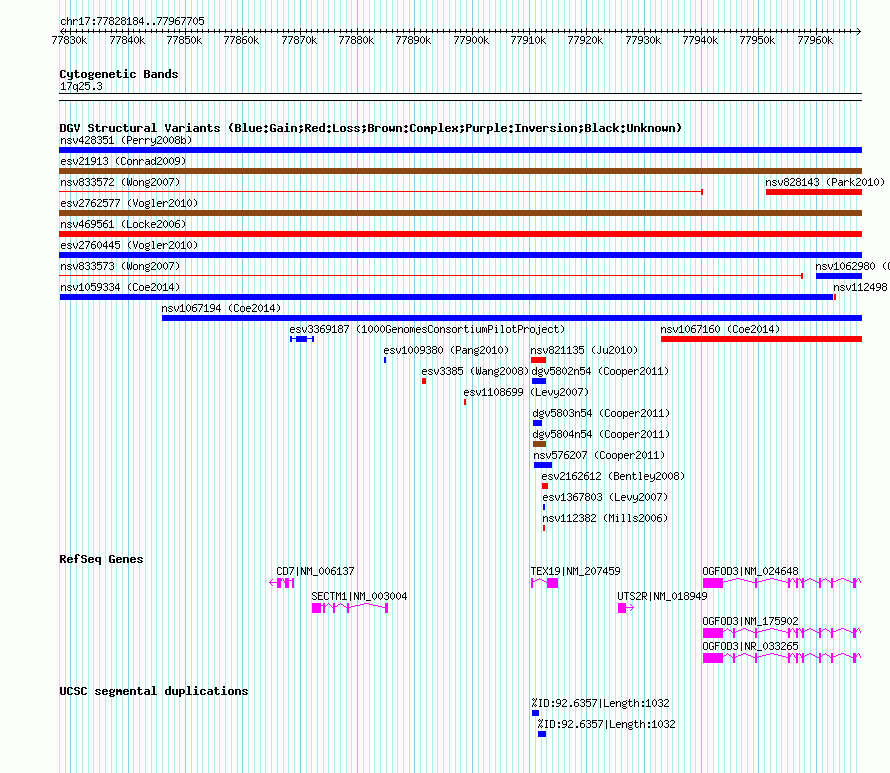This screenshot has height=773, width=890.
Task: Open nsv828143 (Park2010) variant label
Action: pyautogui.click(x=825, y=182)
